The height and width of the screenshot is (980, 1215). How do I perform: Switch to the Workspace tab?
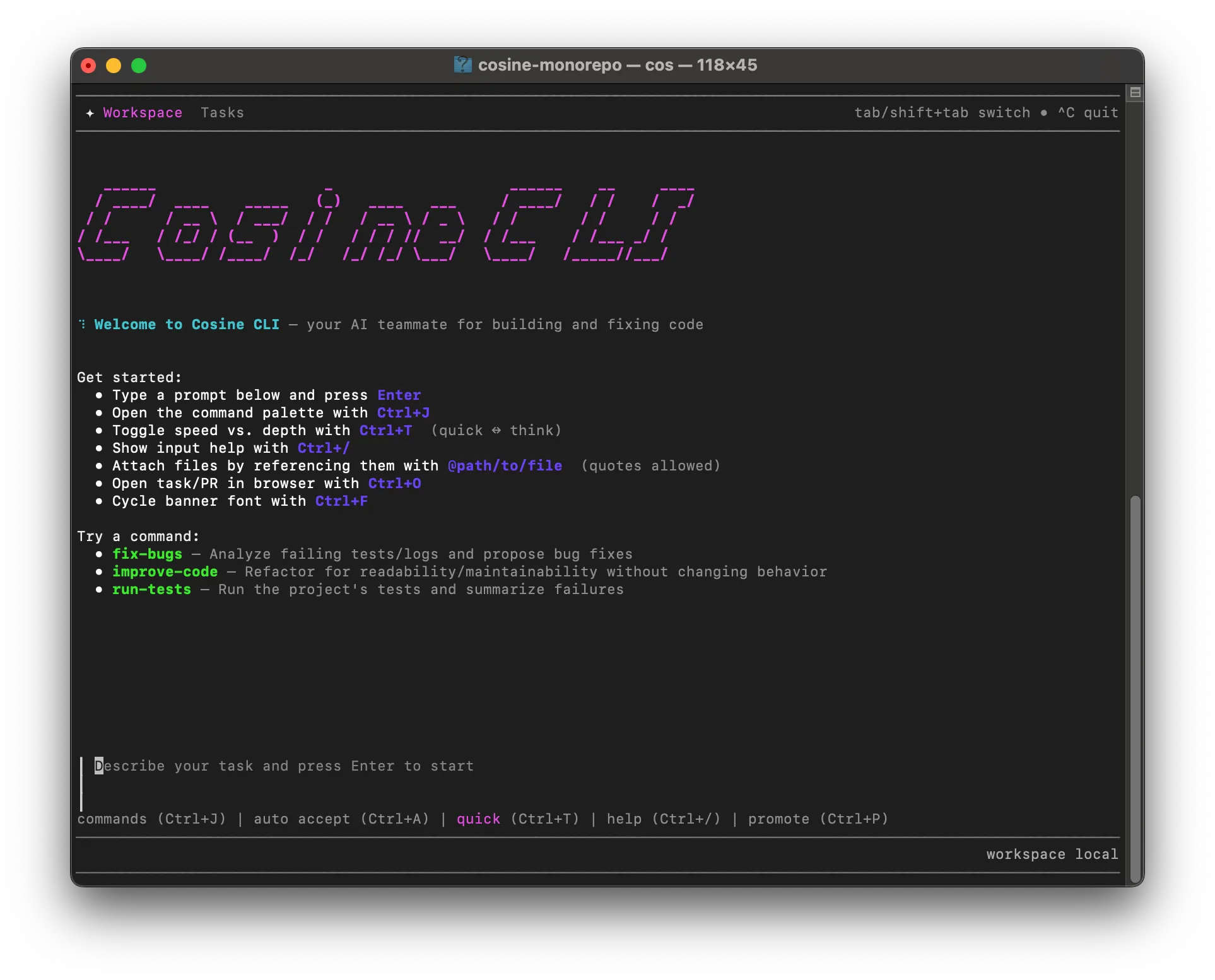[x=142, y=113]
